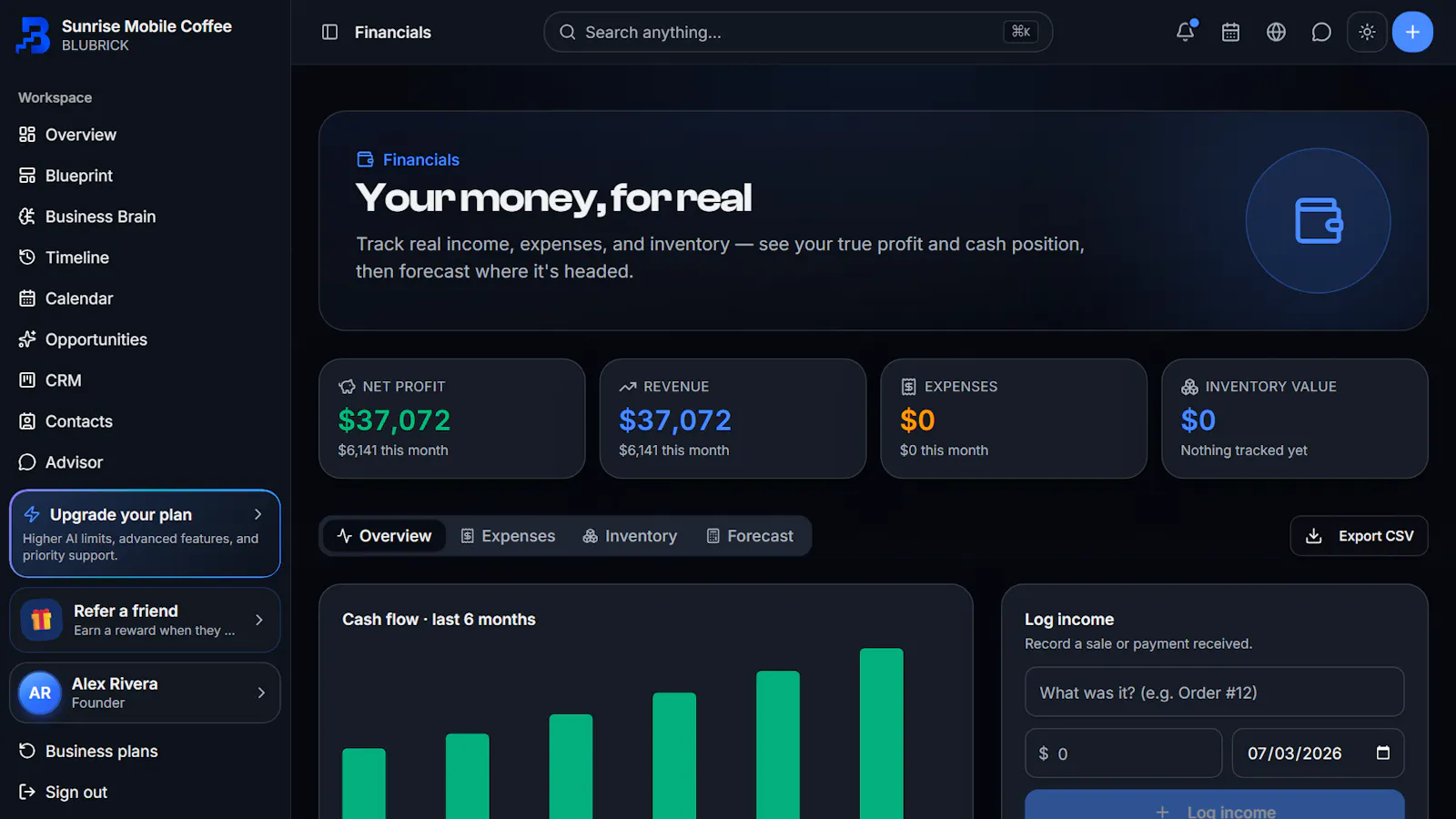Click the shortest first cash flow bar
This screenshot has height=819, width=1456.
pyautogui.click(x=363, y=784)
